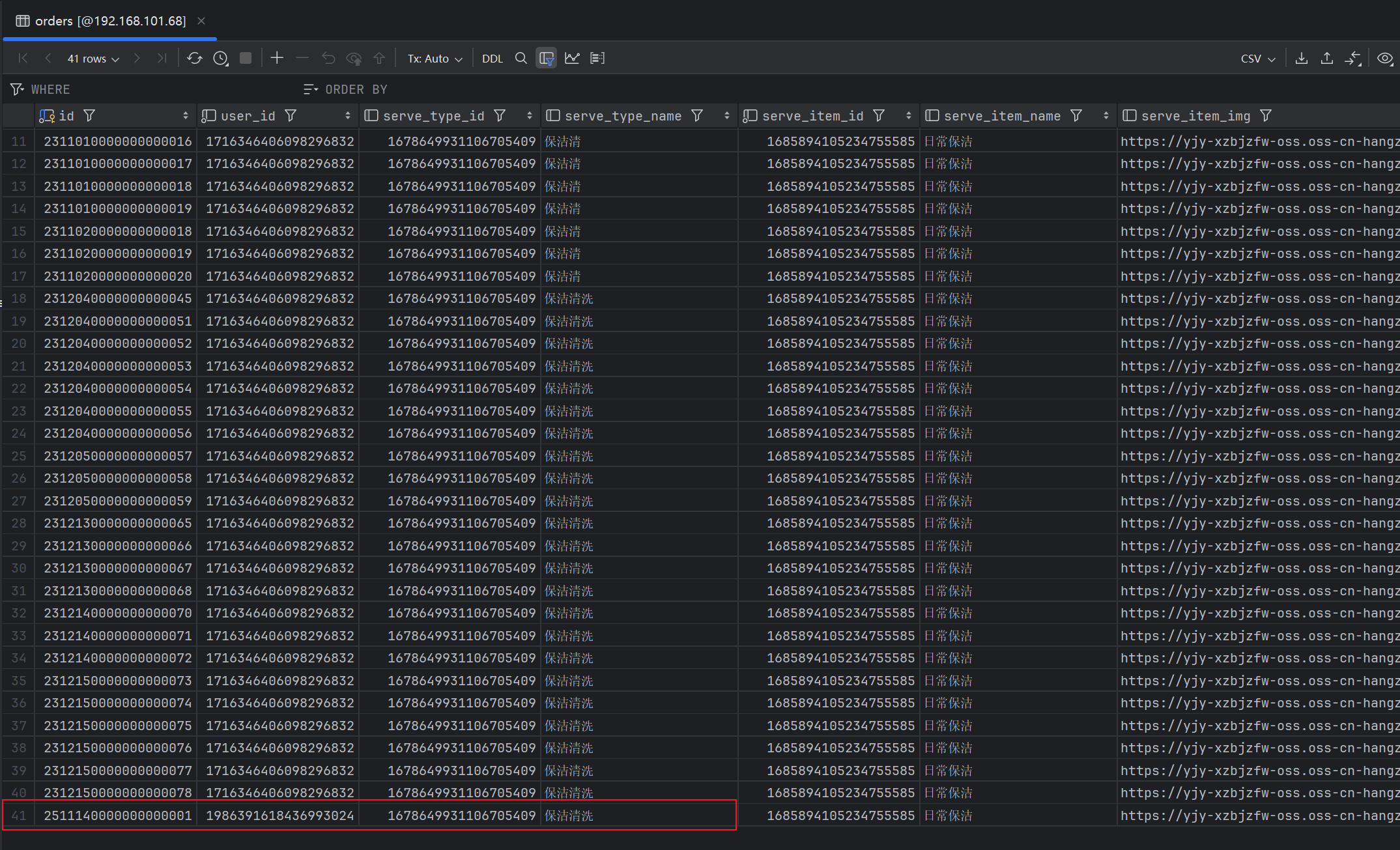Open the CSV export format dropdown

[x=1257, y=59]
